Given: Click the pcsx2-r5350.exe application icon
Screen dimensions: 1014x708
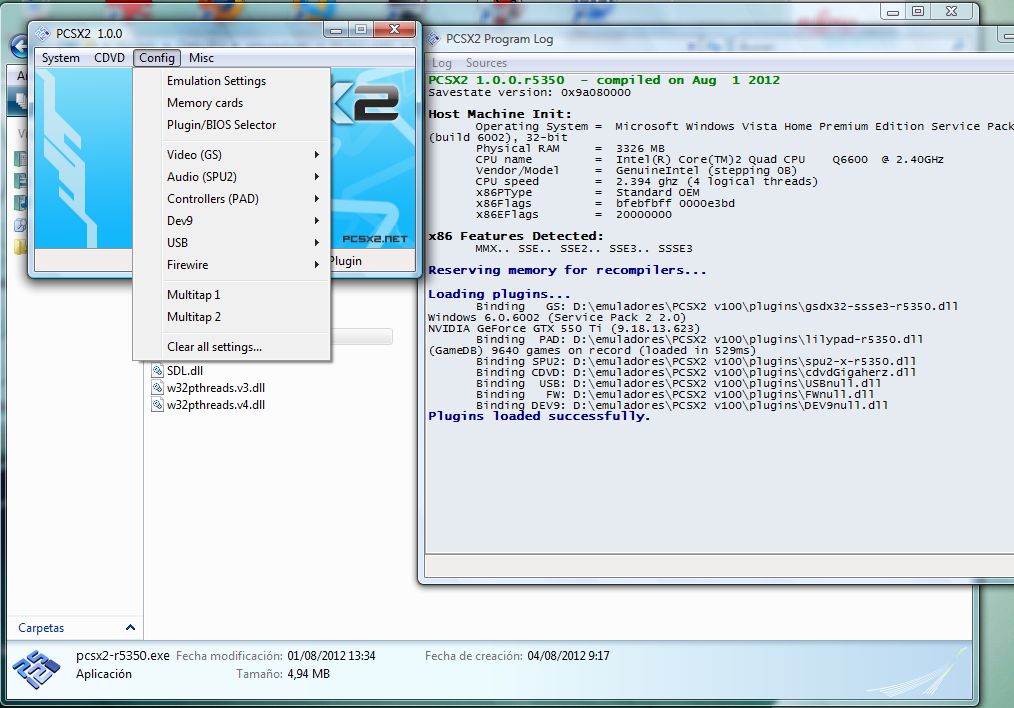Looking at the screenshot, I should (36, 669).
